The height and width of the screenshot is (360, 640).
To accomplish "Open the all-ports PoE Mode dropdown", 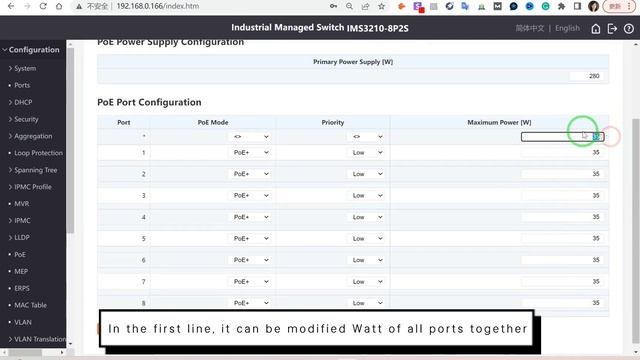I will (249, 137).
